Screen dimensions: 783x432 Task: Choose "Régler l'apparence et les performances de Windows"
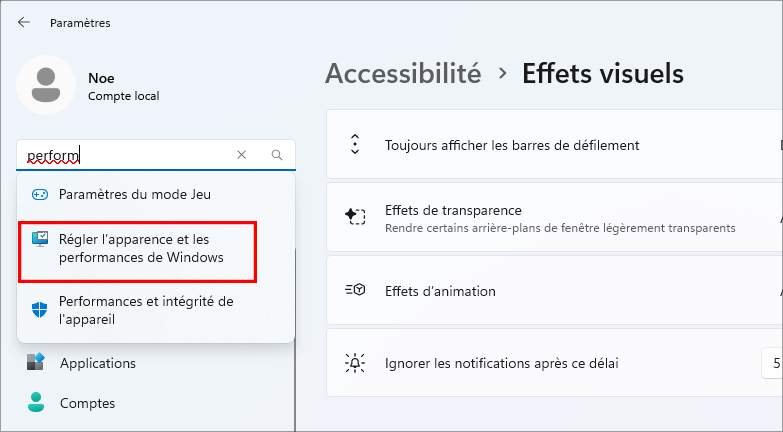[x=141, y=249]
